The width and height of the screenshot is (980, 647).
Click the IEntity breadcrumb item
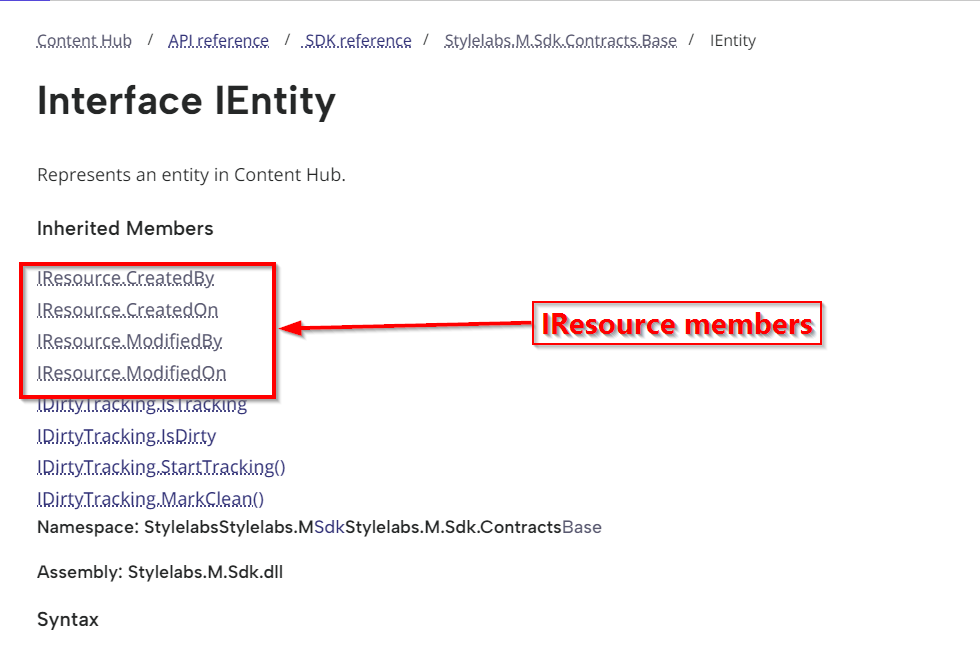(x=732, y=41)
